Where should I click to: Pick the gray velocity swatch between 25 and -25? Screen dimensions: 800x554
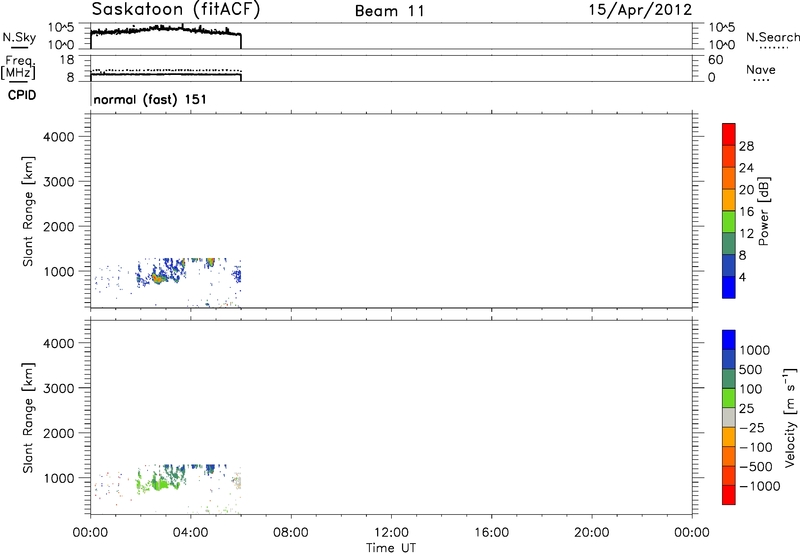tap(729, 418)
